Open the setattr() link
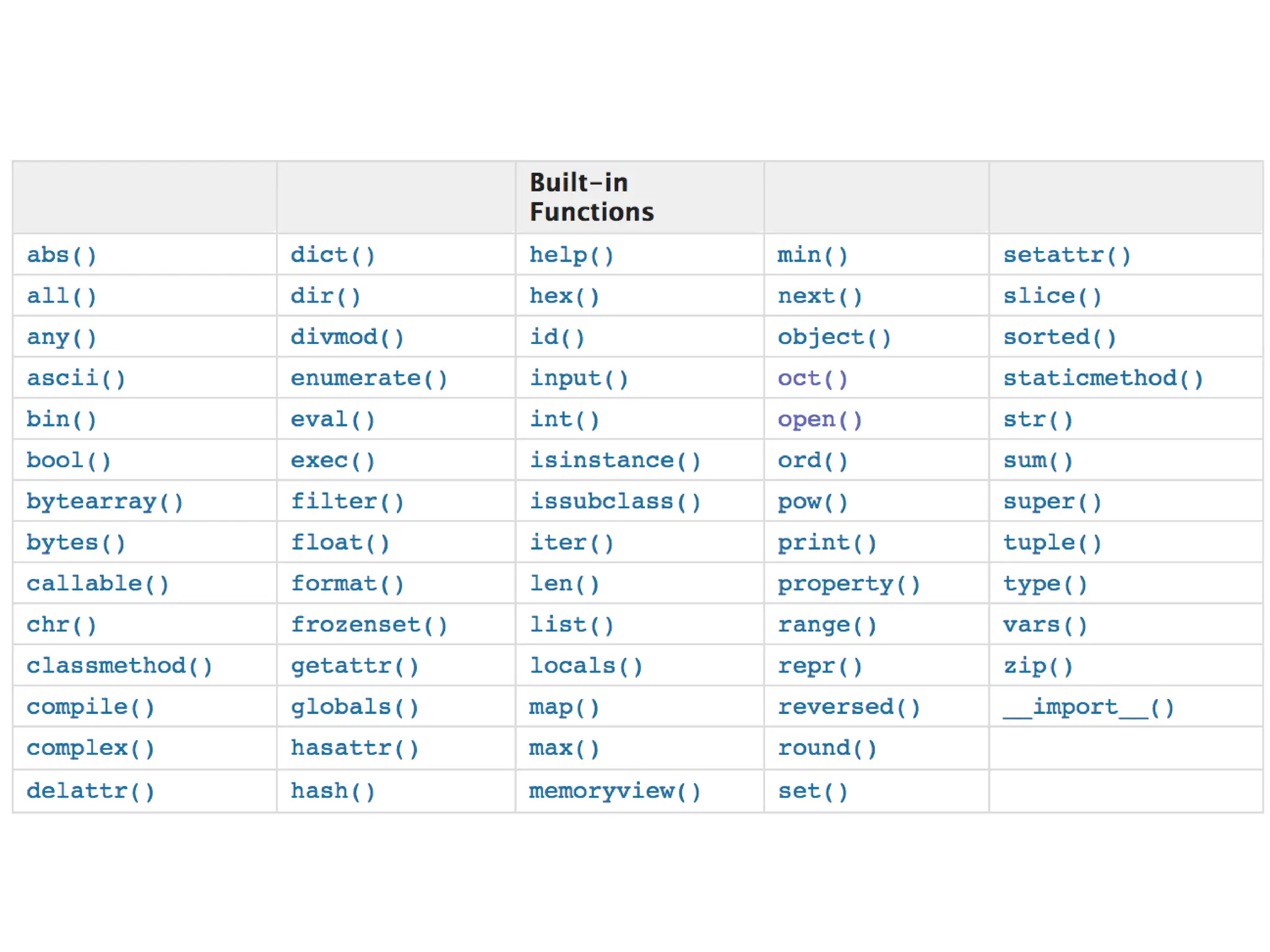This screenshot has height=952, width=1270. (x=1067, y=255)
